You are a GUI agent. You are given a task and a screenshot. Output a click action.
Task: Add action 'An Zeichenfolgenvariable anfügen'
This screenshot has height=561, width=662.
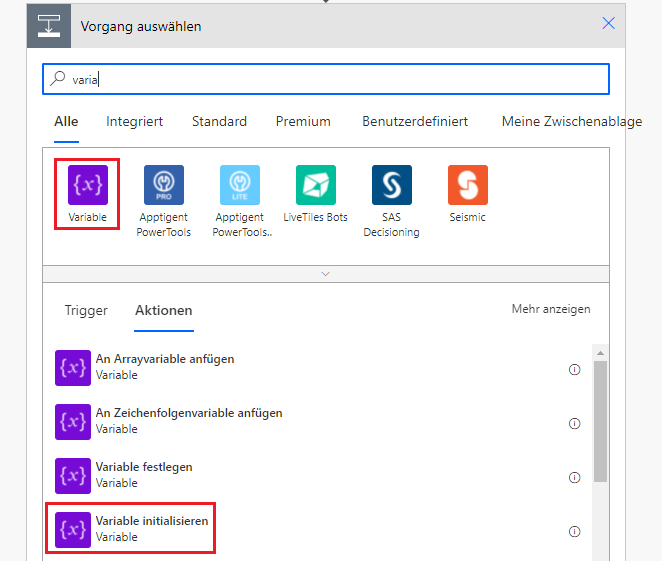pyautogui.click(x=319, y=422)
